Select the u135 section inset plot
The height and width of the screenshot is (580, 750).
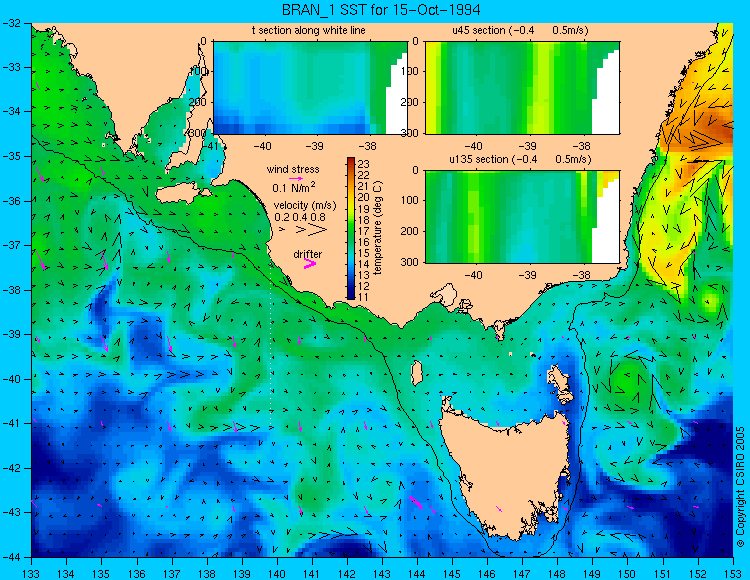pos(522,217)
